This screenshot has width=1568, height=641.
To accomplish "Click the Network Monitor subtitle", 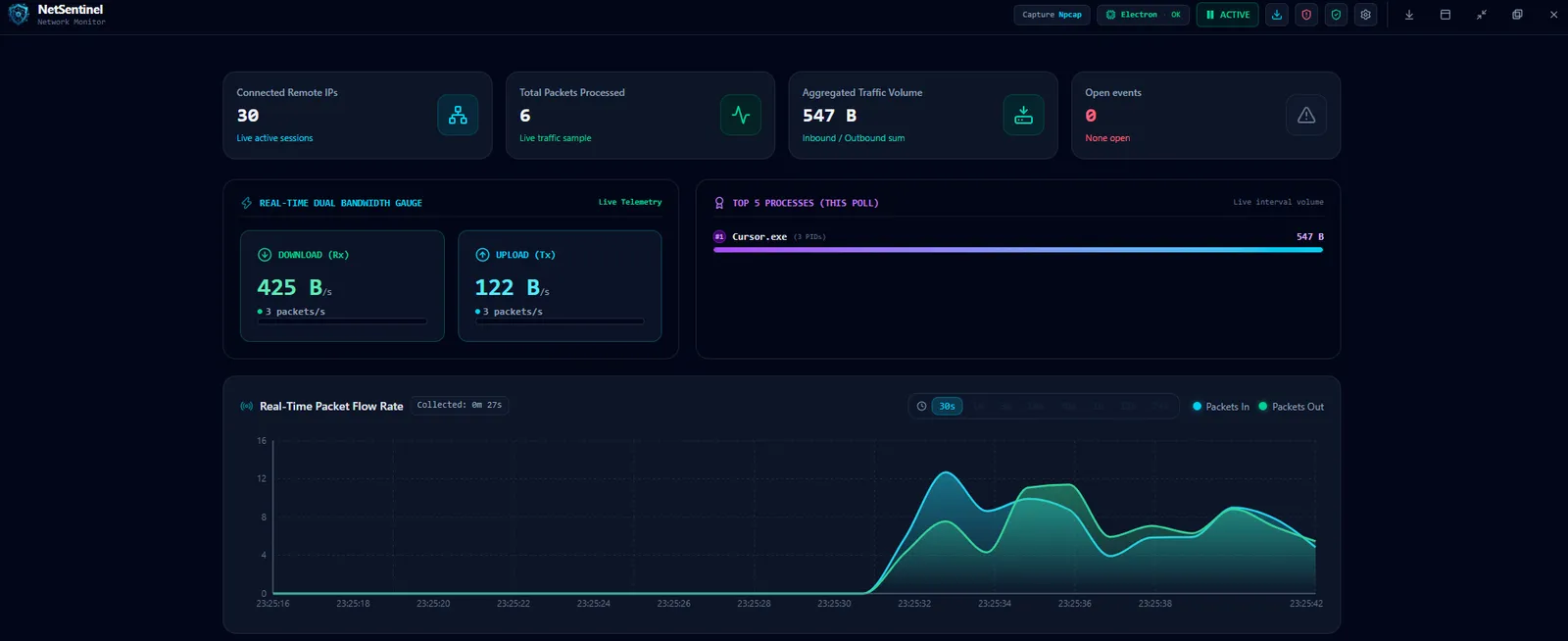I will [72, 22].
